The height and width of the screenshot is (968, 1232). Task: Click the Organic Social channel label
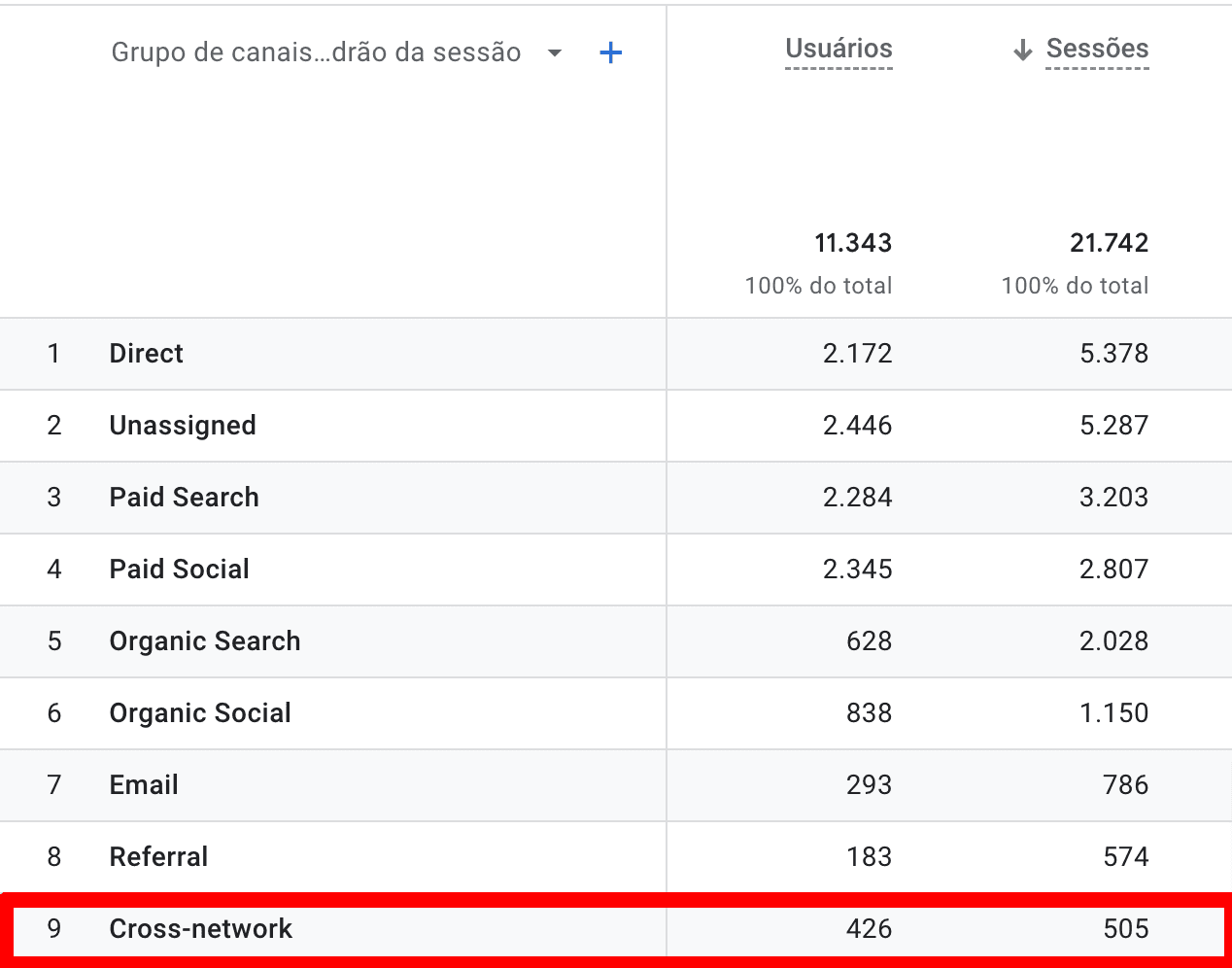tap(200, 713)
